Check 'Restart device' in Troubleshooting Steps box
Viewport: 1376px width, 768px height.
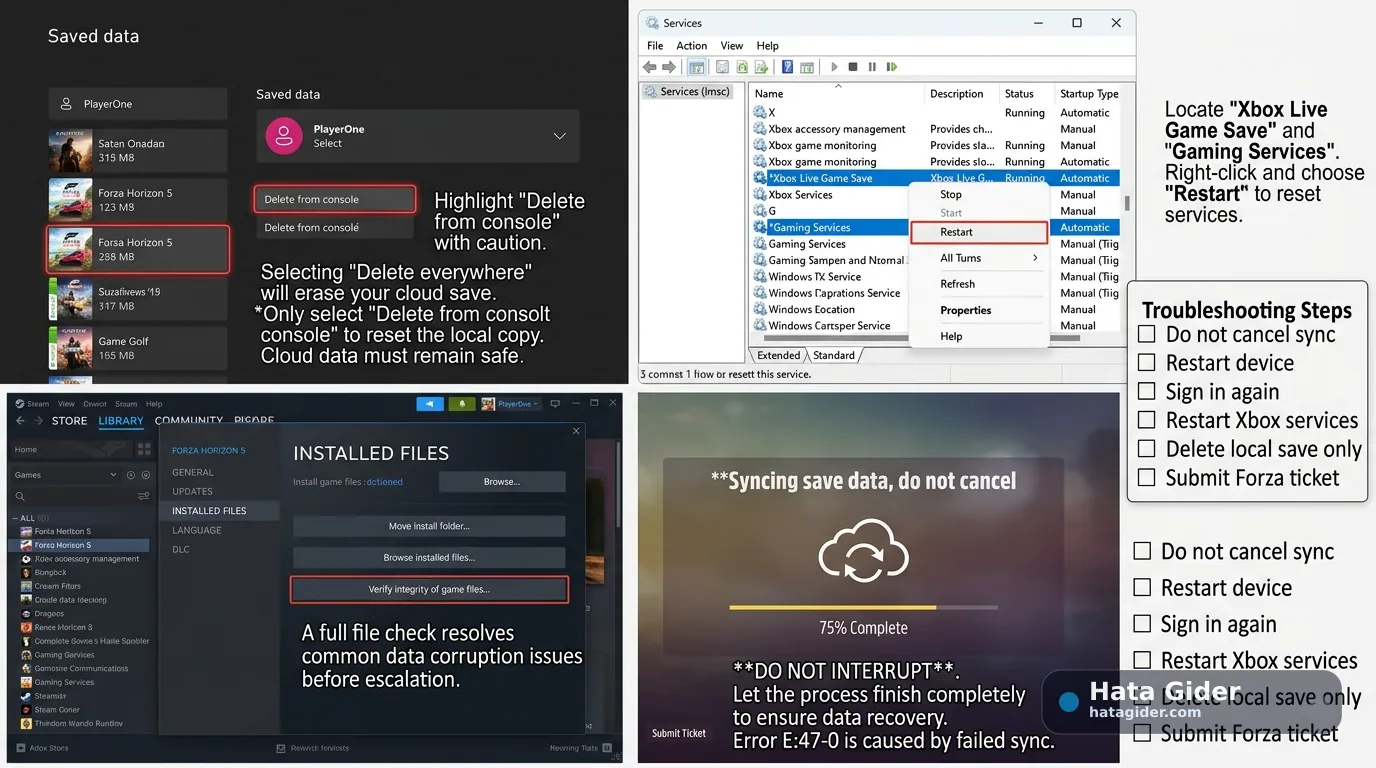(x=1147, y=362)
